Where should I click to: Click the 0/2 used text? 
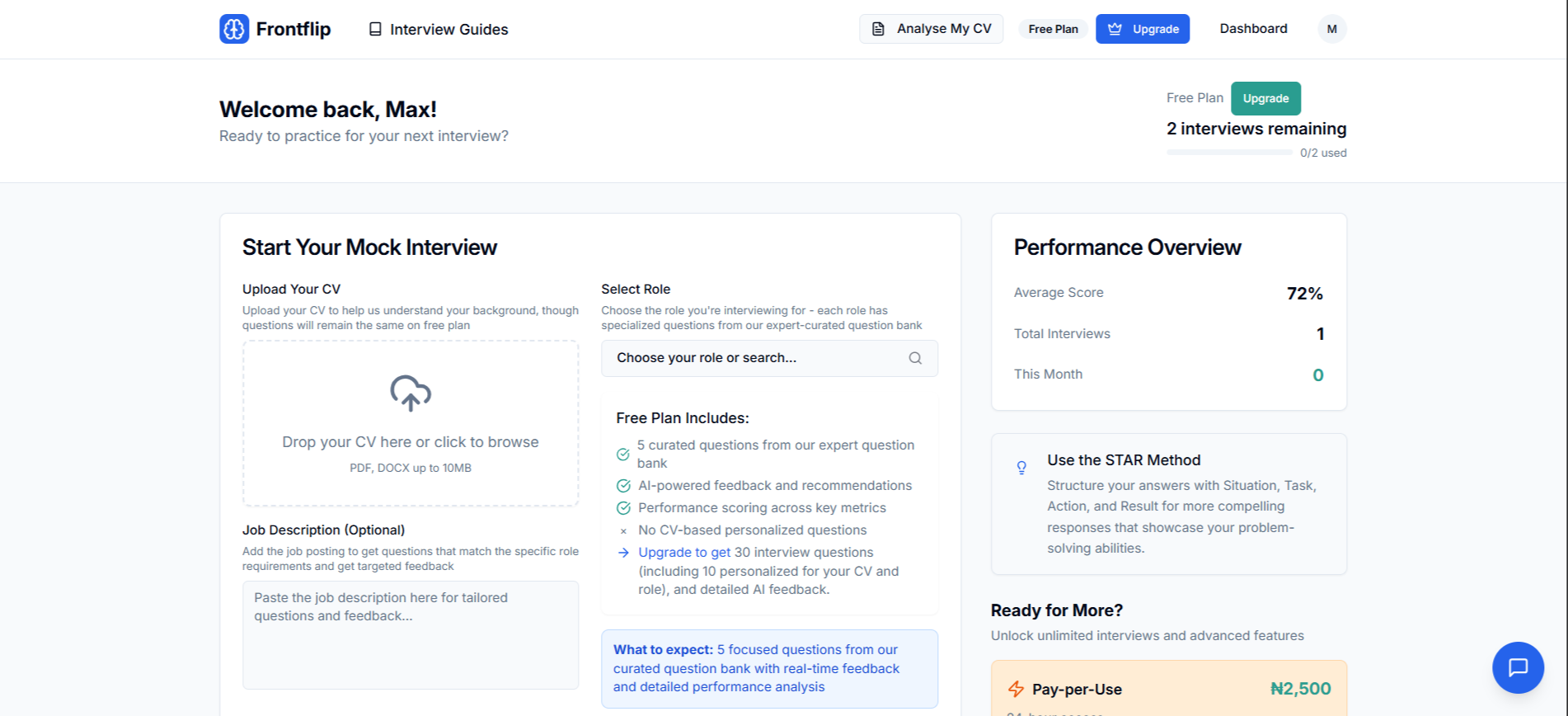(1323, 153)
